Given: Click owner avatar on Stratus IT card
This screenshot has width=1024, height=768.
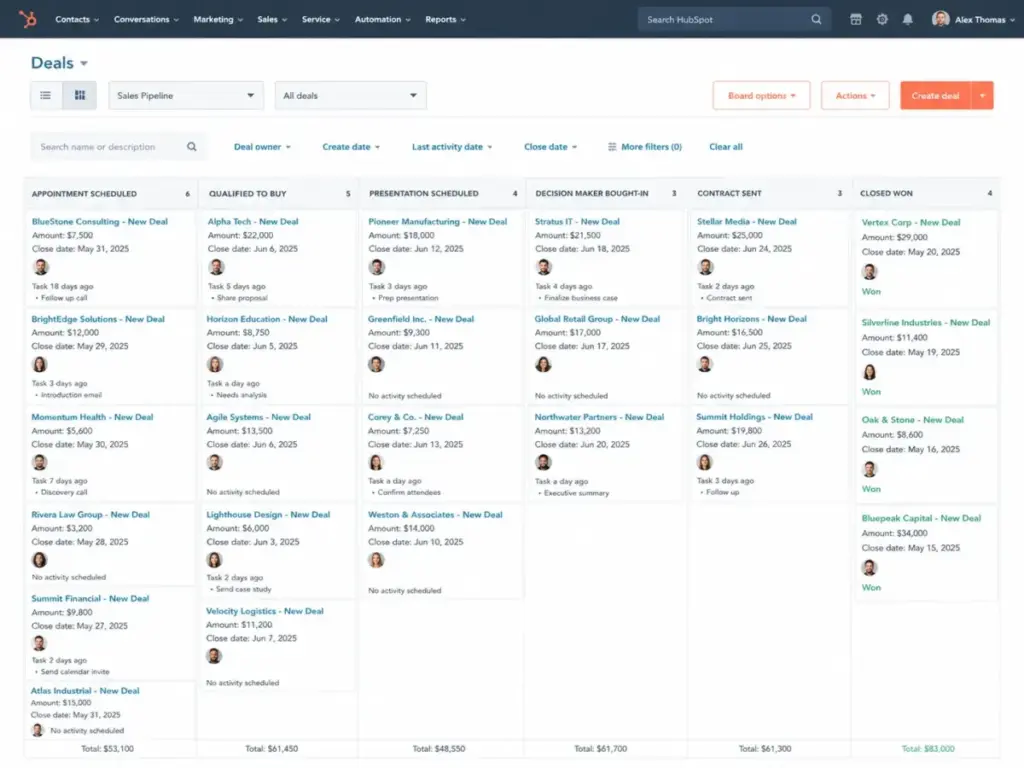Looking at the screenshot, I should click(543, 267).
